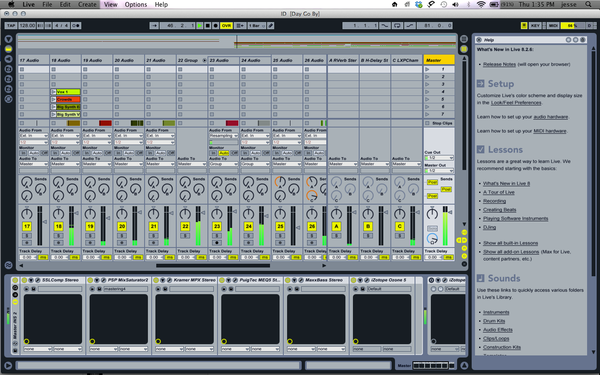Open the Cue Out dropdown
The image size is (600, 375).
coord(439,158)
